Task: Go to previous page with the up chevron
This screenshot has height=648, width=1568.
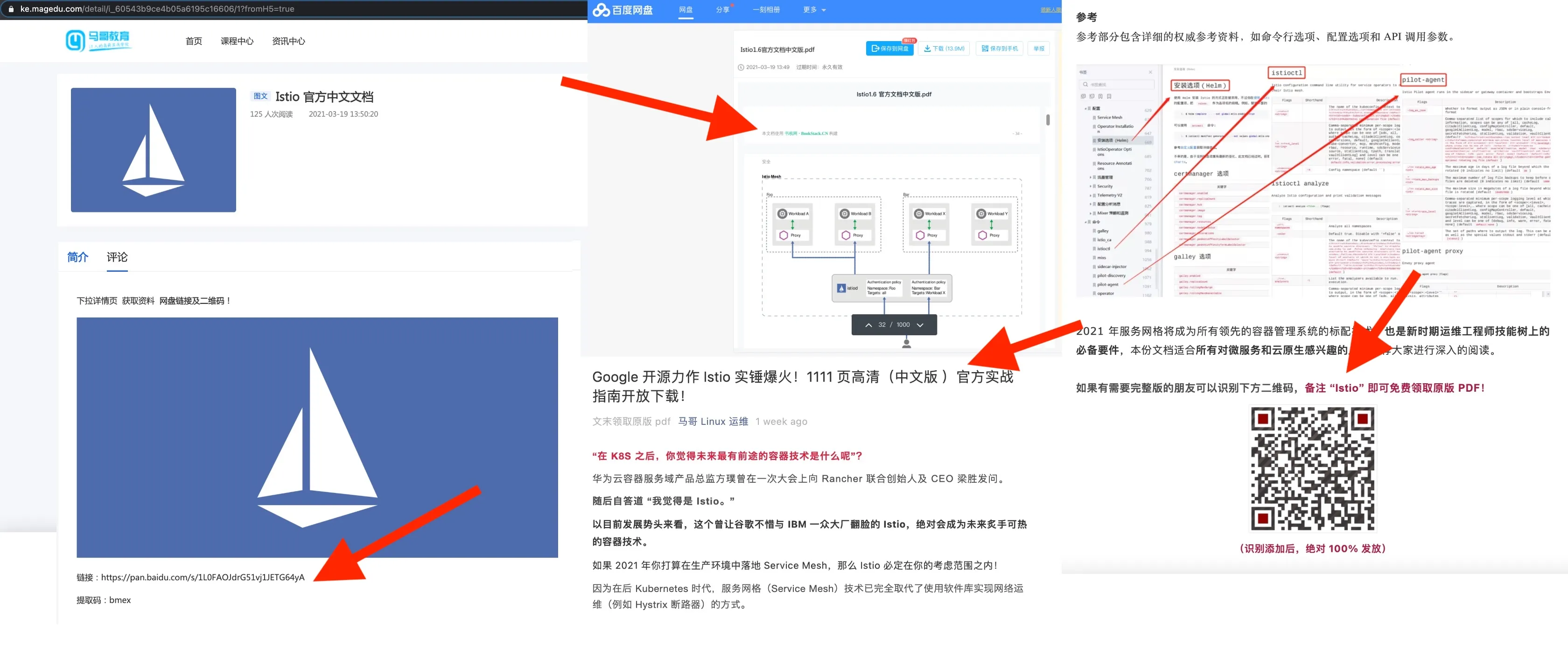Action: tap(868, 325)
